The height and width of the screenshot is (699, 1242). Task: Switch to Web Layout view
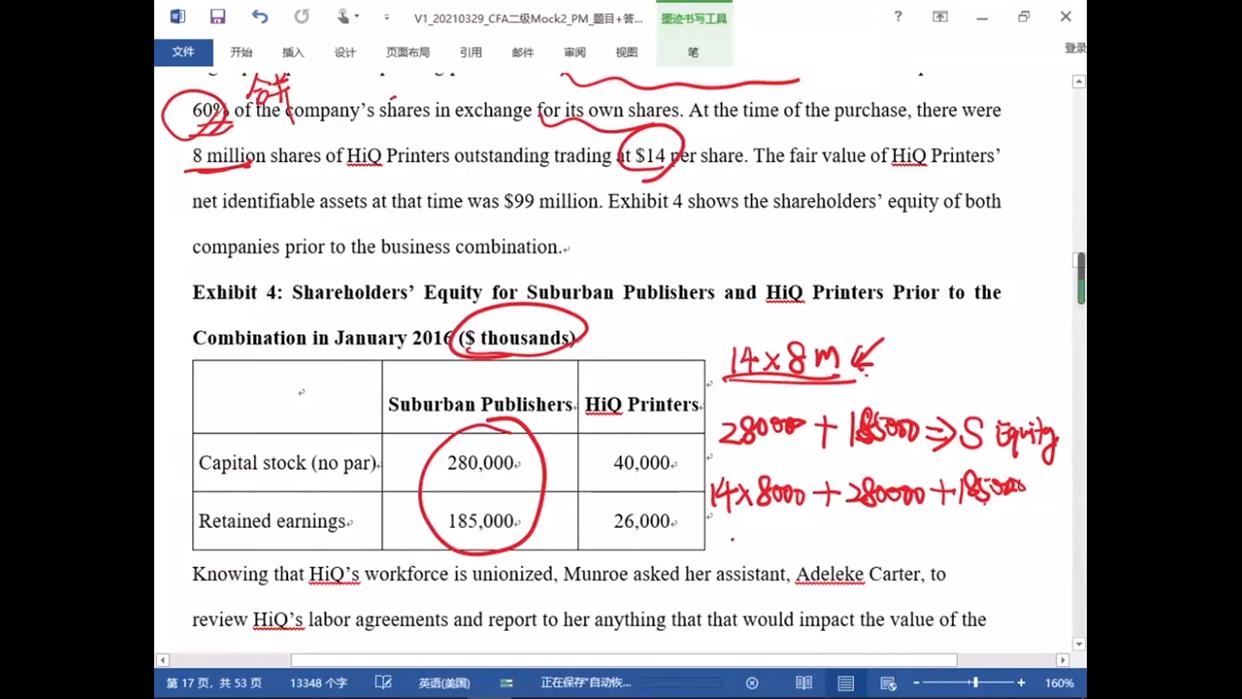(x=888, y=683)
